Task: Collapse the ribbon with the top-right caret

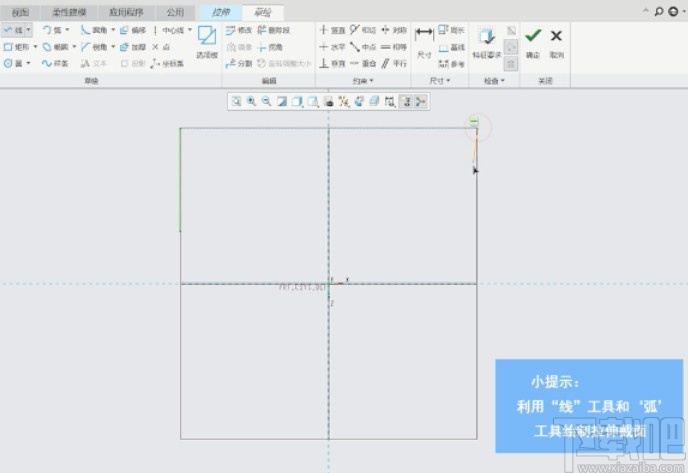Action: (645, 11)
